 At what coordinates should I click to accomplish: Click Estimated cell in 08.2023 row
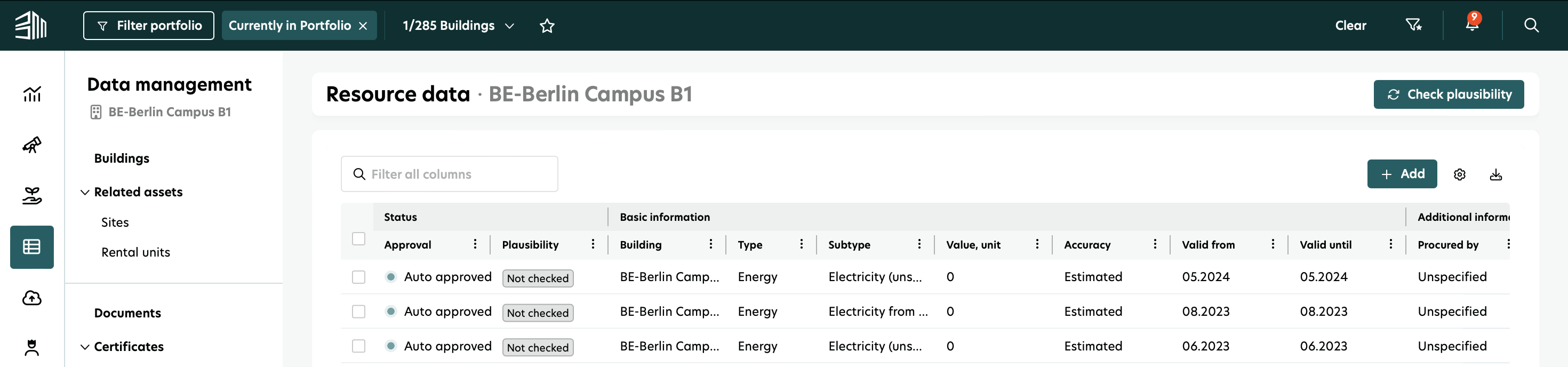tap(1093, 312)
